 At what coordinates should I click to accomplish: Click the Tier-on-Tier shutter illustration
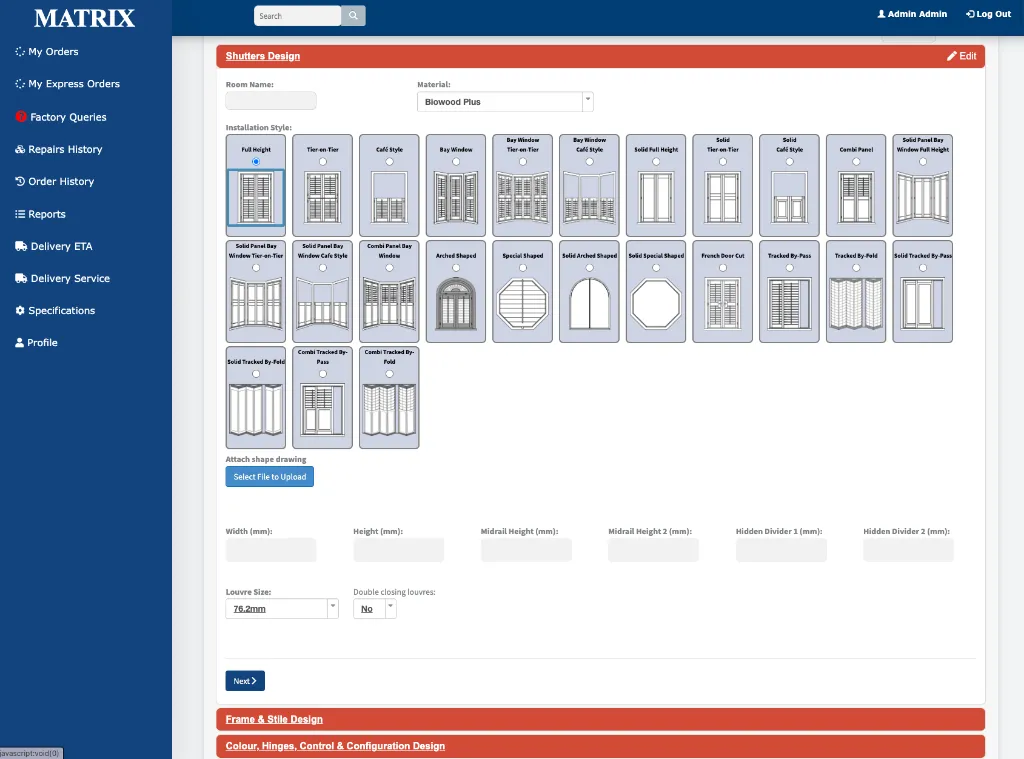tap(323, 197)
